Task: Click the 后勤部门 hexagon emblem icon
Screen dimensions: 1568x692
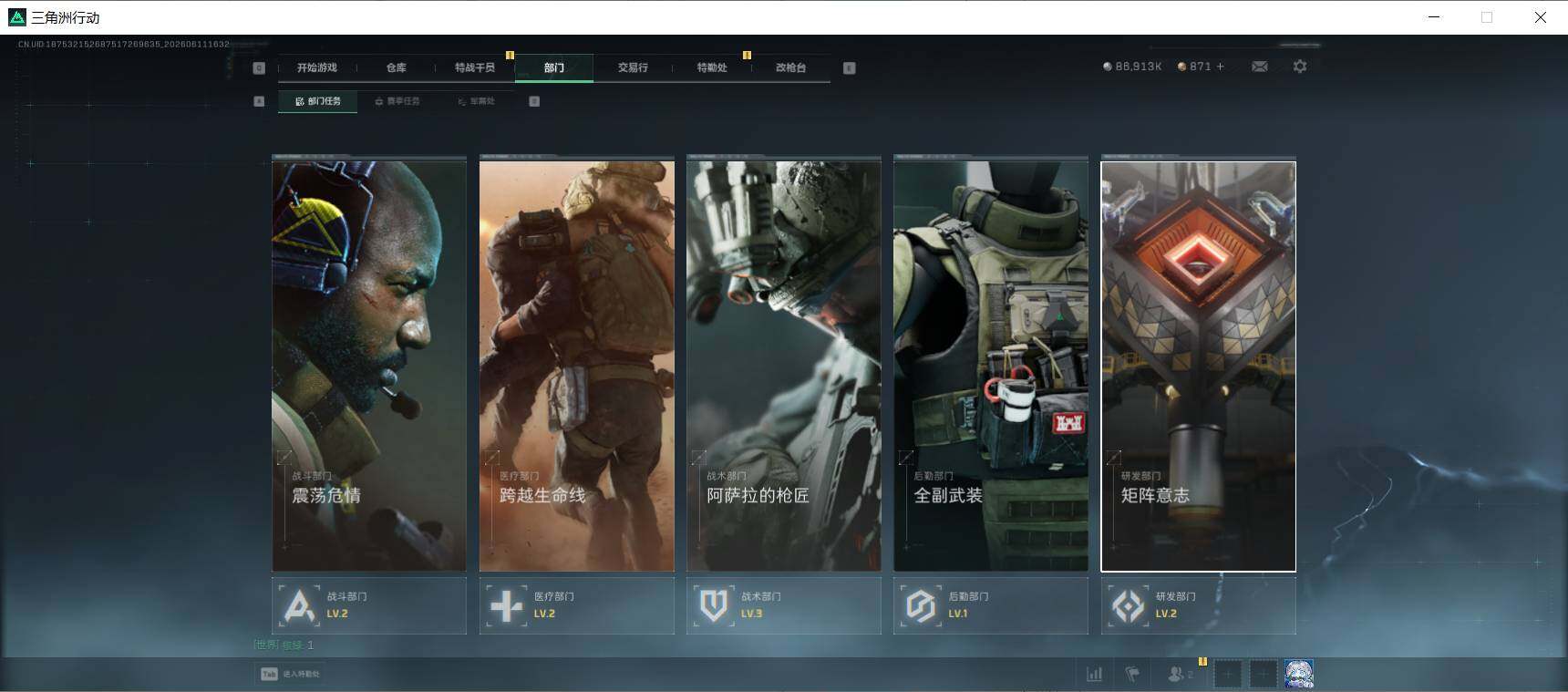Action: coord(921,605)
